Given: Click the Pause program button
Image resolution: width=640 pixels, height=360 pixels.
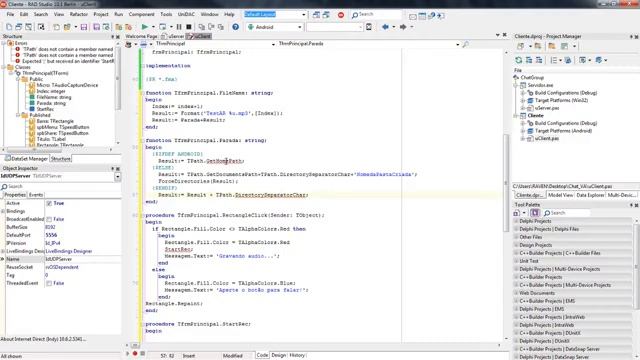Looking at the screenshot, I should (x=179, y=27).
